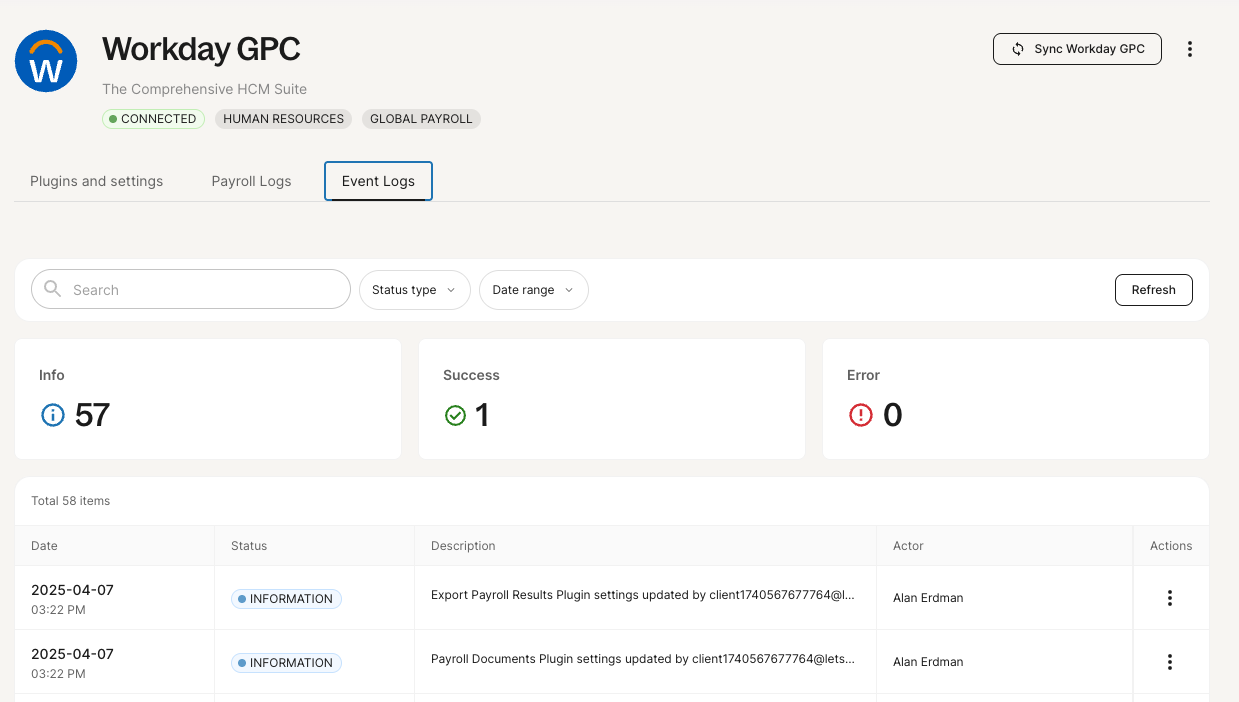Expand the Date range filter
This screenshot has height=702, width=1239.
[534, 290]
